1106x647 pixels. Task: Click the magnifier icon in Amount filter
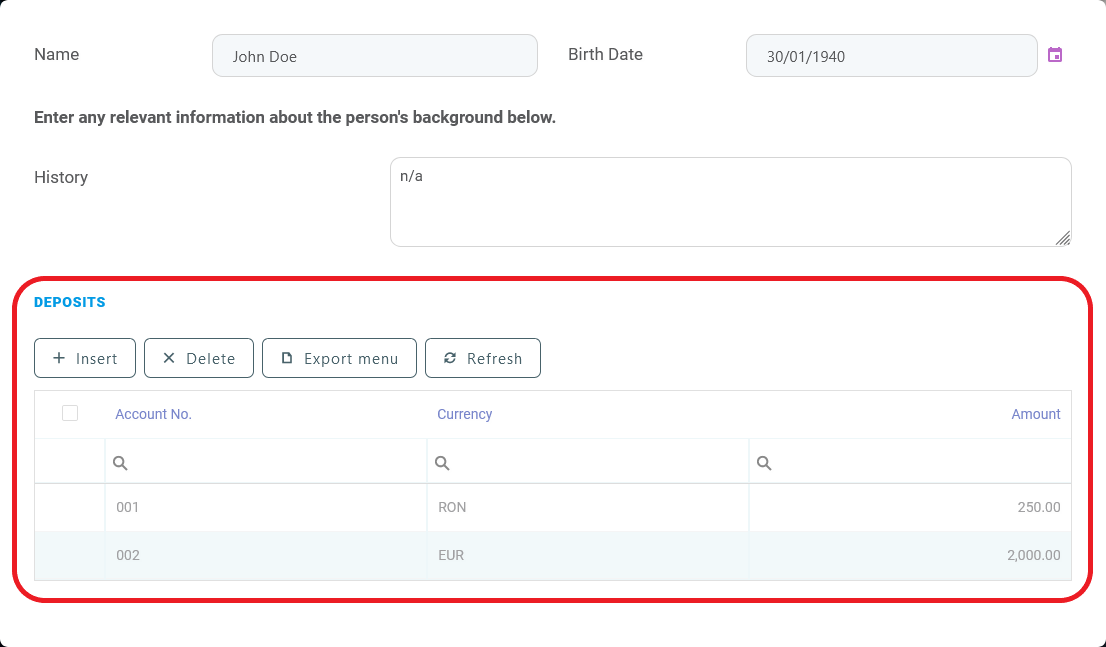763,462
